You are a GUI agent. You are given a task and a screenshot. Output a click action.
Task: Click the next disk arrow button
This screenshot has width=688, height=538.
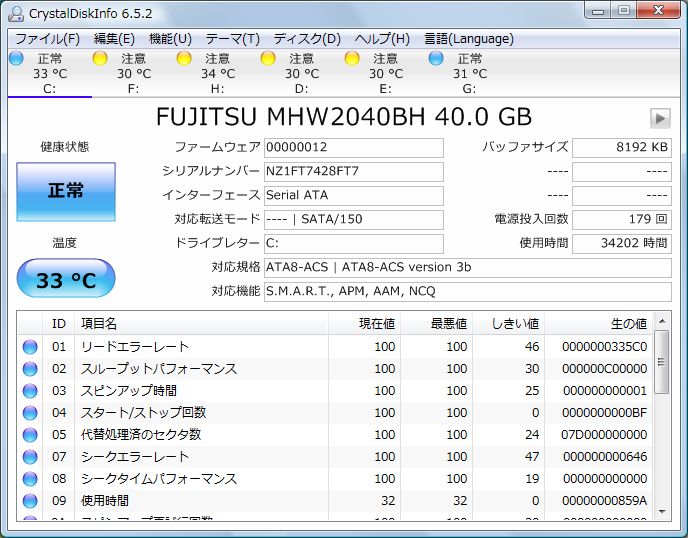pos(660,118)
